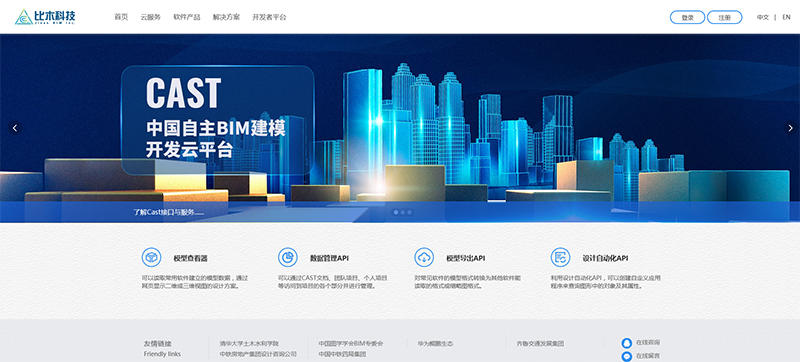Go to next banner slide arrow
Image resolution: width=800 pixels, height=362 pixels.
click(790, 128)
